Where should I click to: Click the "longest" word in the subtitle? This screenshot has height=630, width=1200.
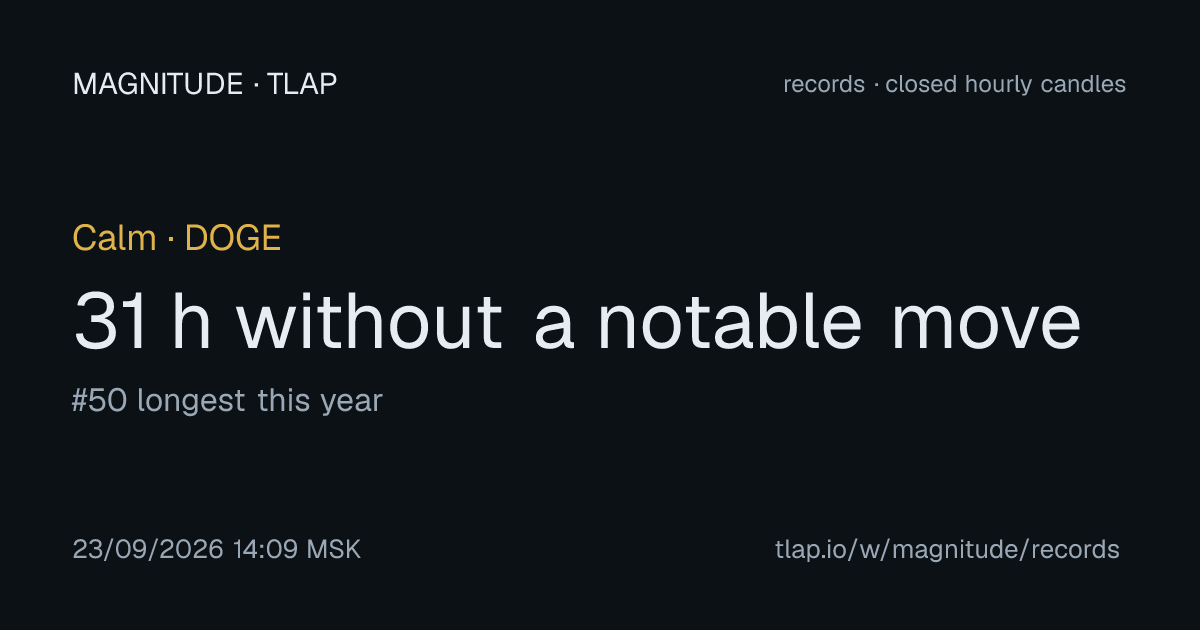click(191, 402)
